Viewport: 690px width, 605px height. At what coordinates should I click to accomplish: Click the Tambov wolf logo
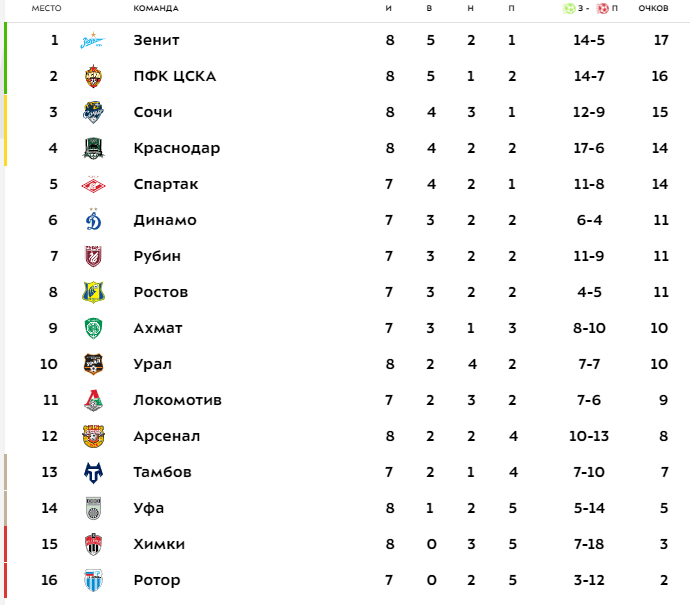coord(94,473)
